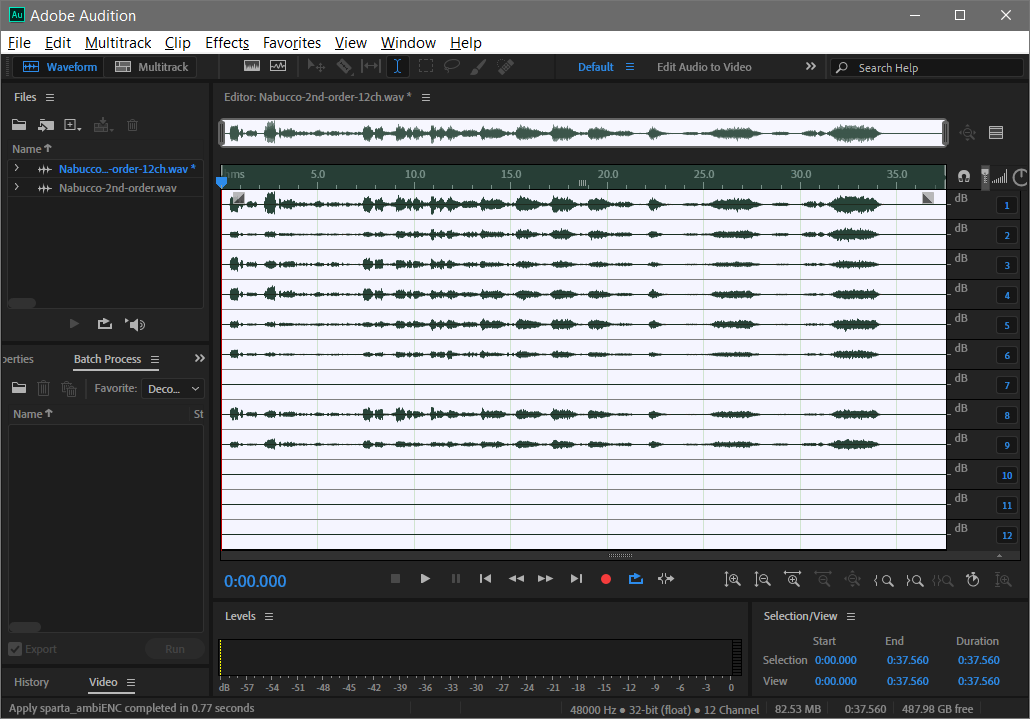Select the Slip tool

click(370, 66)
